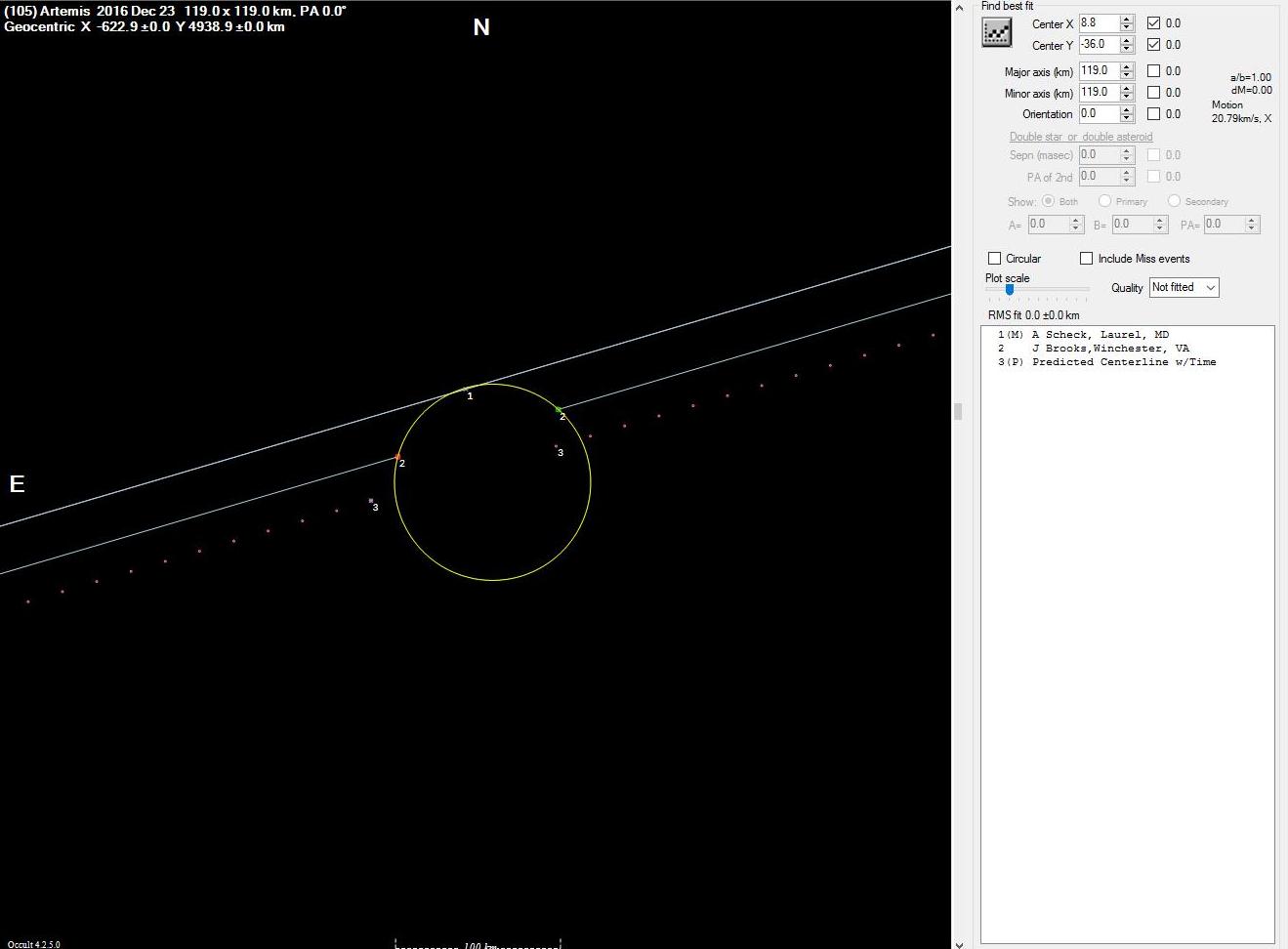Decrease Center Y with down arrow
This screenshot has width=1288, height=949.
point(1127,49)
